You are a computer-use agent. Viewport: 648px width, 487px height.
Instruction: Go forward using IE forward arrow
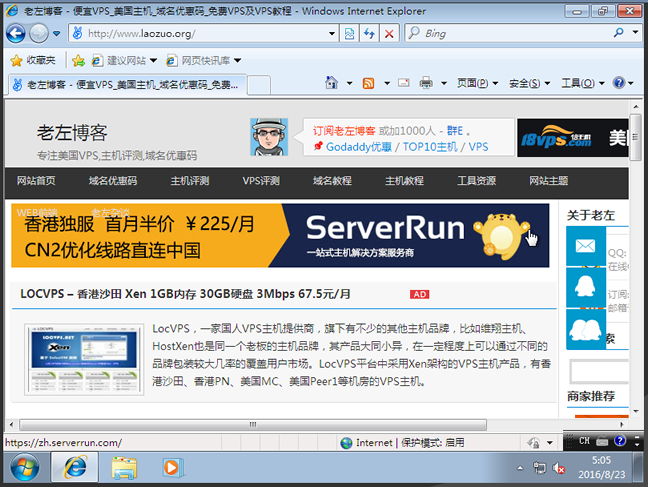pyautogui.click(x=39, y=33)
